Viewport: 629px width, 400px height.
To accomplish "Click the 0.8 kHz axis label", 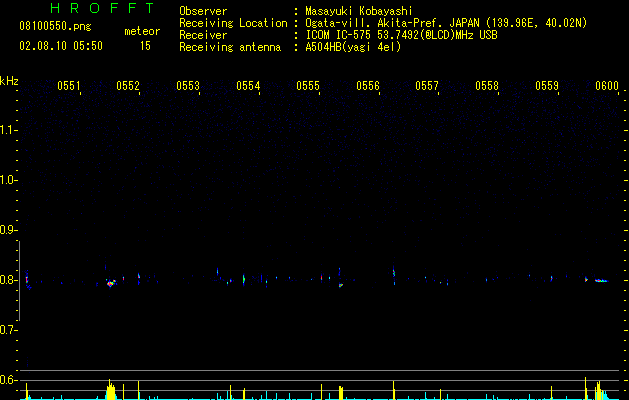I will [x=8, y=280].
